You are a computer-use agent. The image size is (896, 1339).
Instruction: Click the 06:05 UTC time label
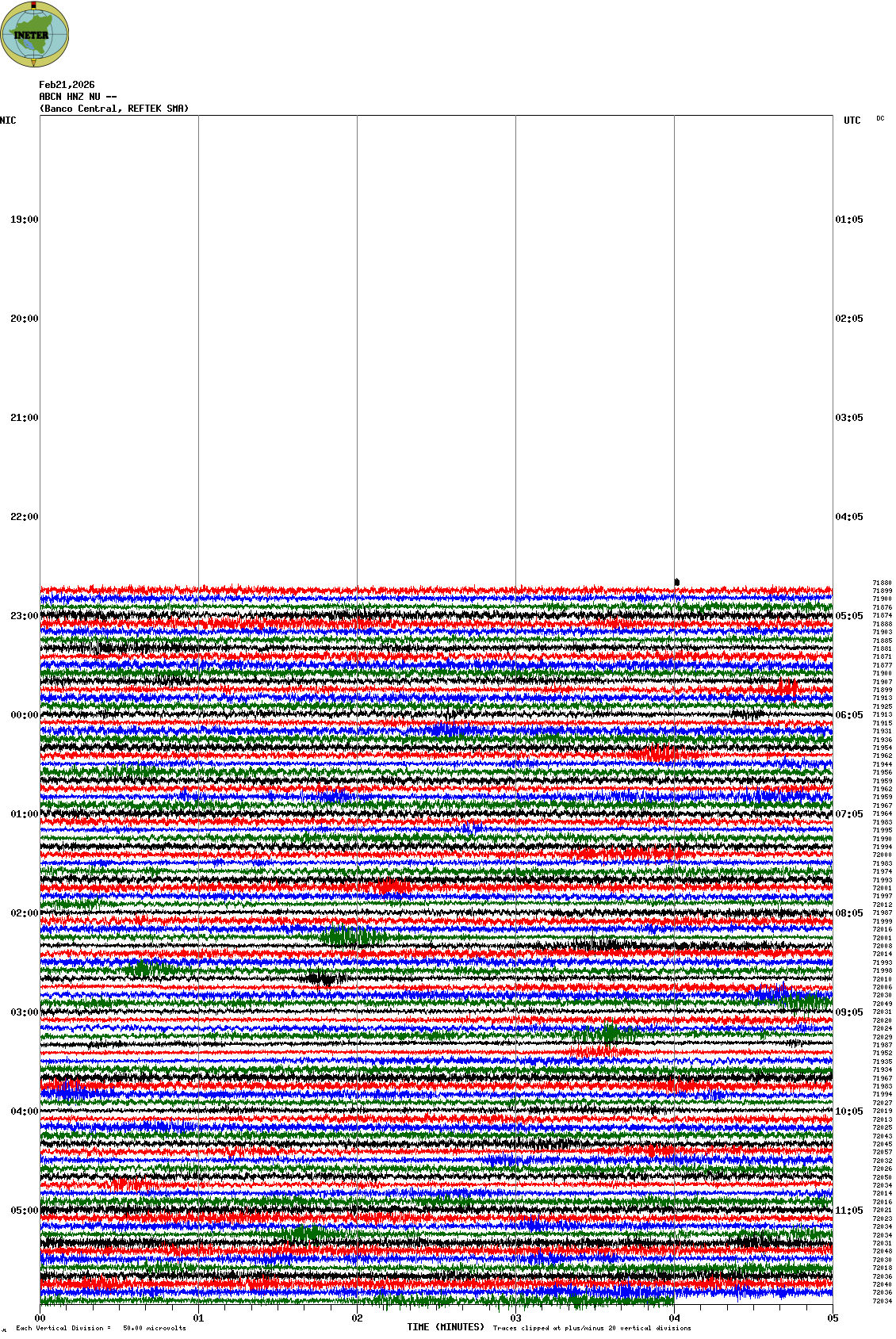point(848,715)
